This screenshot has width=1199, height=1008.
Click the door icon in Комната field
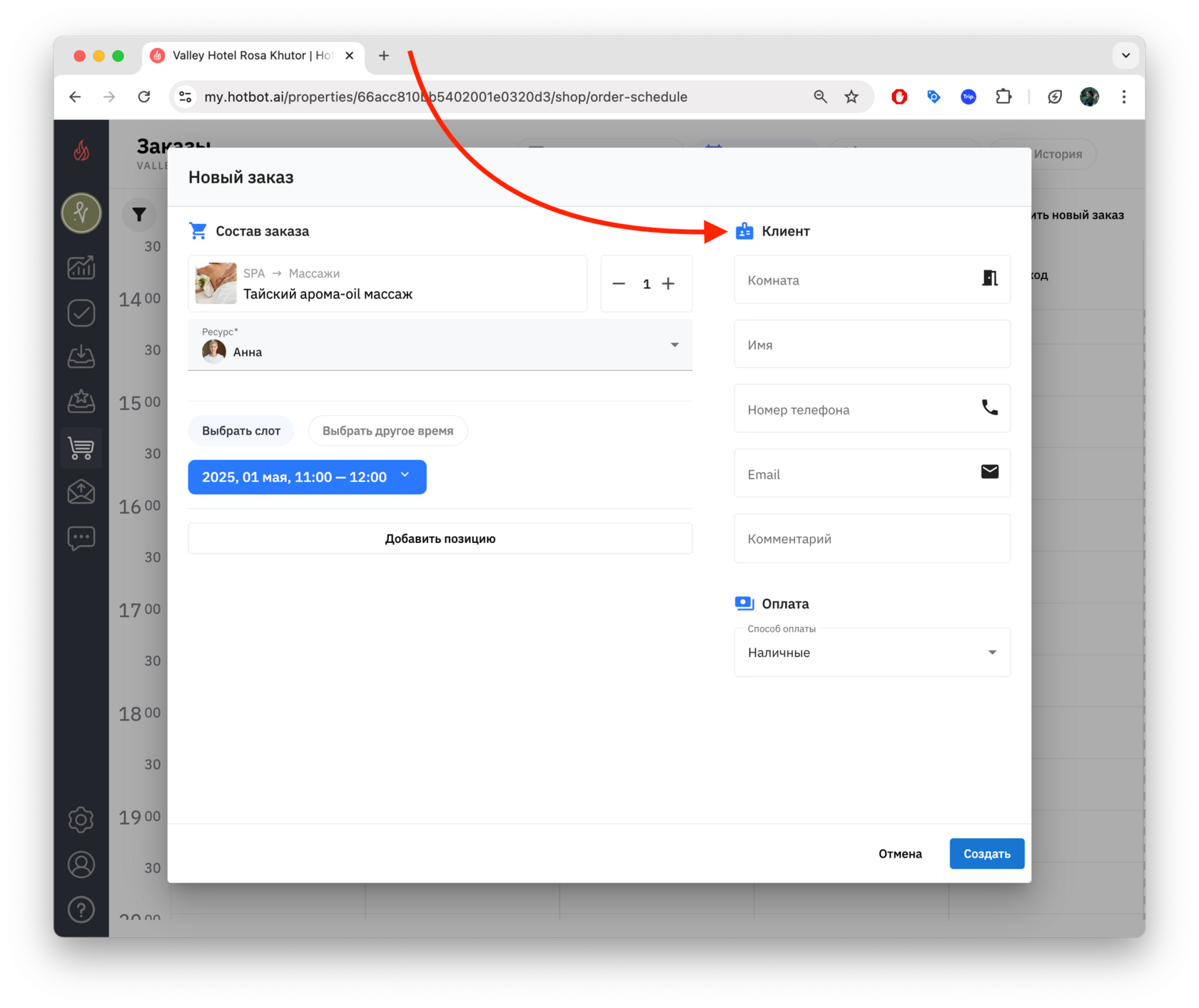tap(989, 278)
